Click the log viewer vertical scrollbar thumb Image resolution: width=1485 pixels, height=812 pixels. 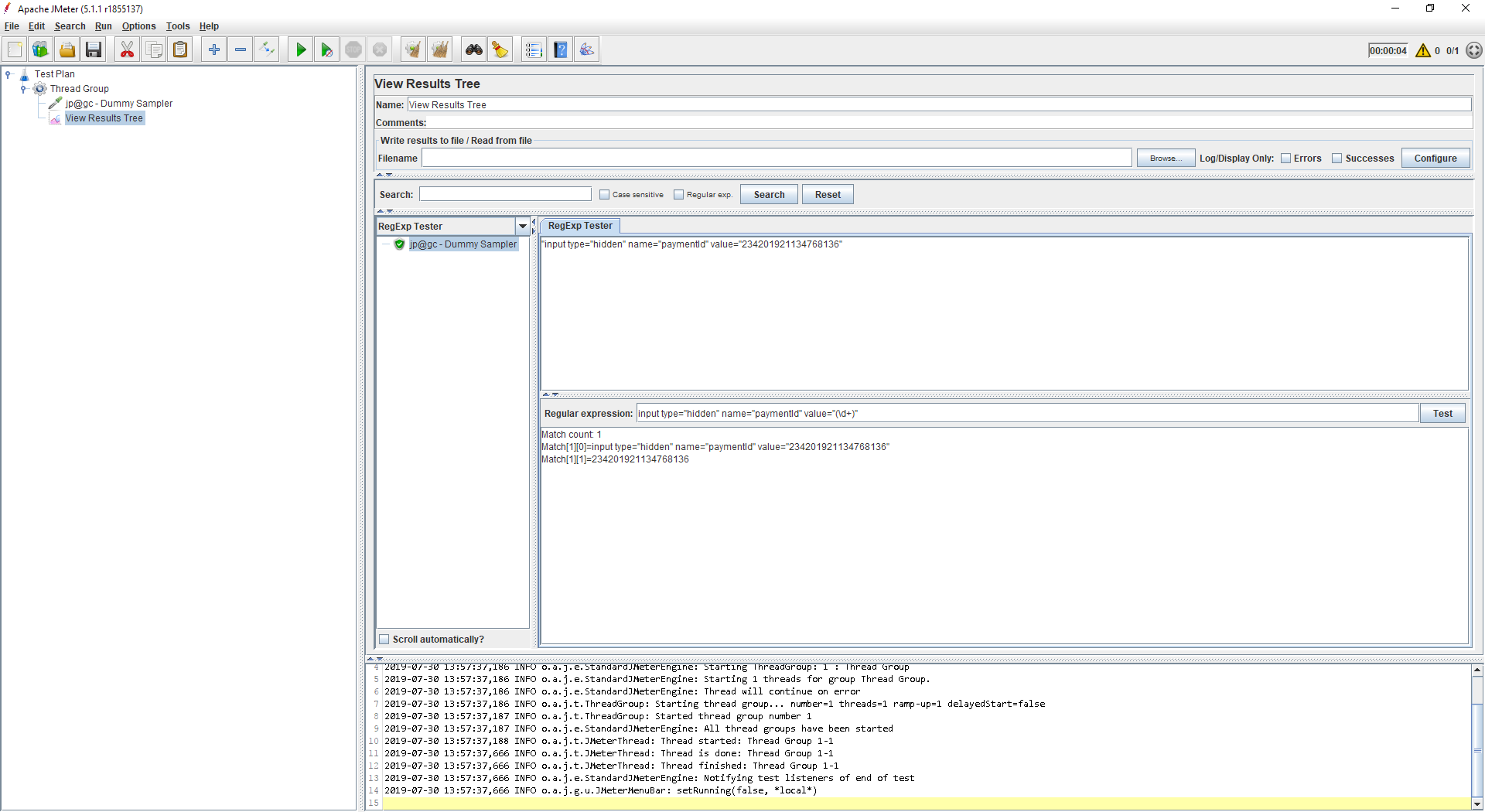(1477, 750)
